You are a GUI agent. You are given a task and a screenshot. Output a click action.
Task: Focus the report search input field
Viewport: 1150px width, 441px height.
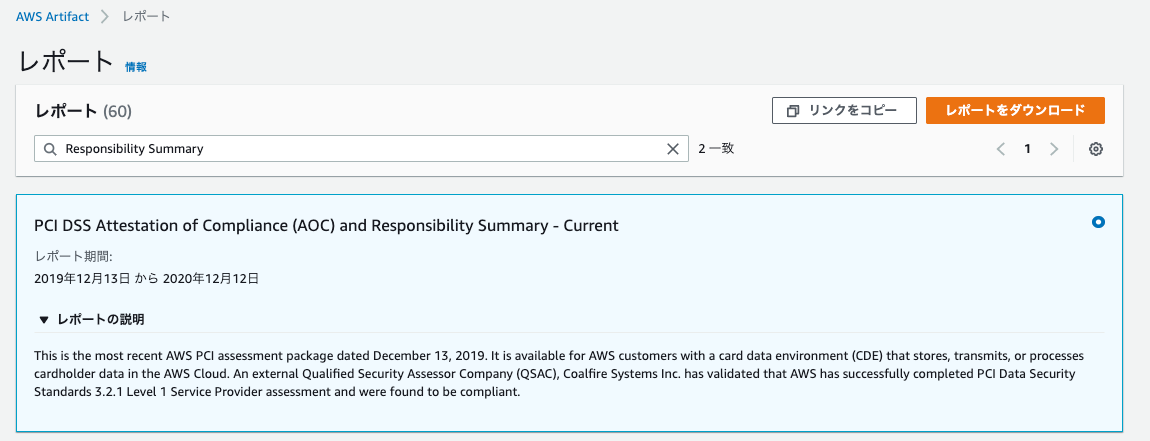click(362, 149)
